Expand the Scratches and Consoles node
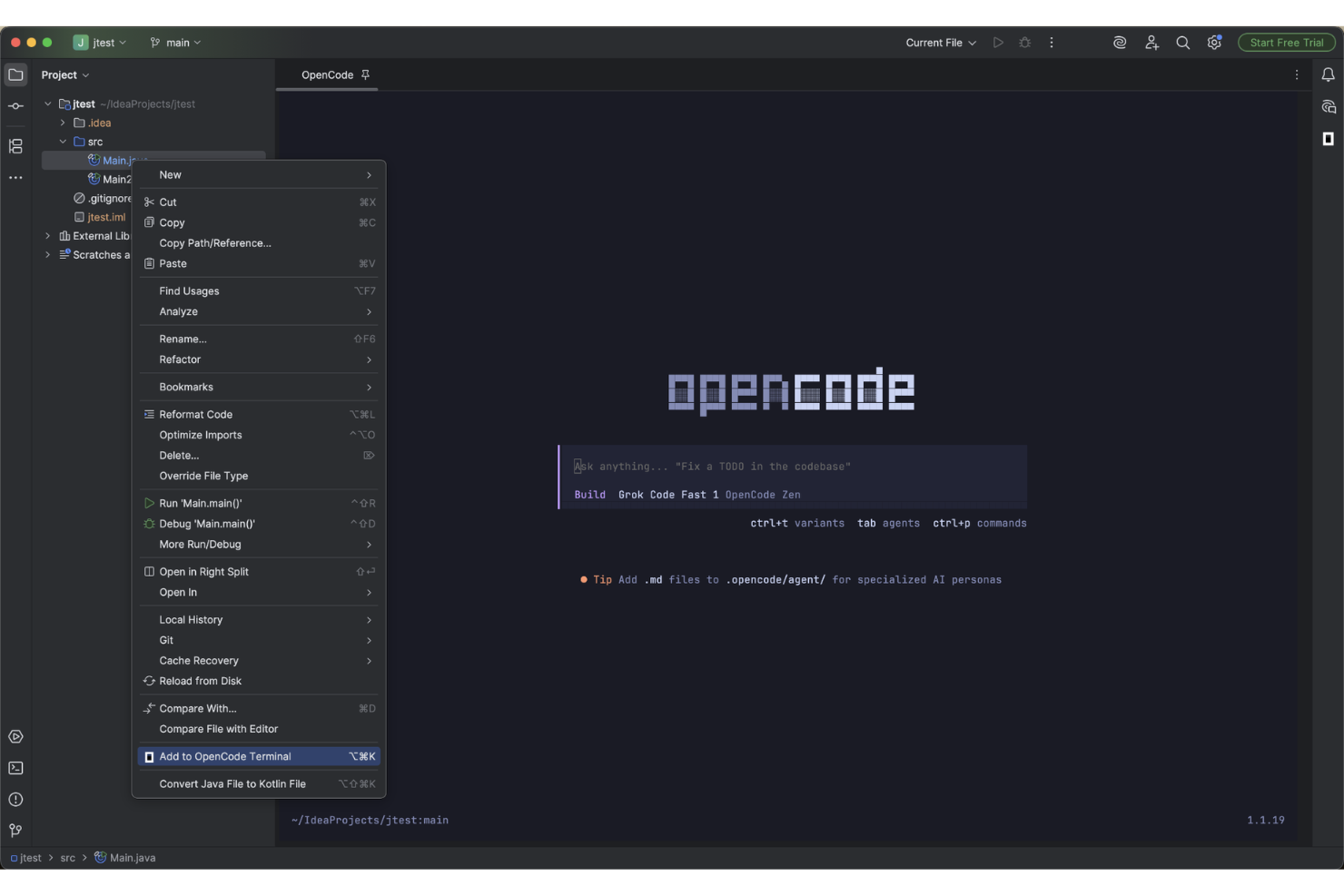Viewport: 1344px width, 896px height. coord(48,255)
